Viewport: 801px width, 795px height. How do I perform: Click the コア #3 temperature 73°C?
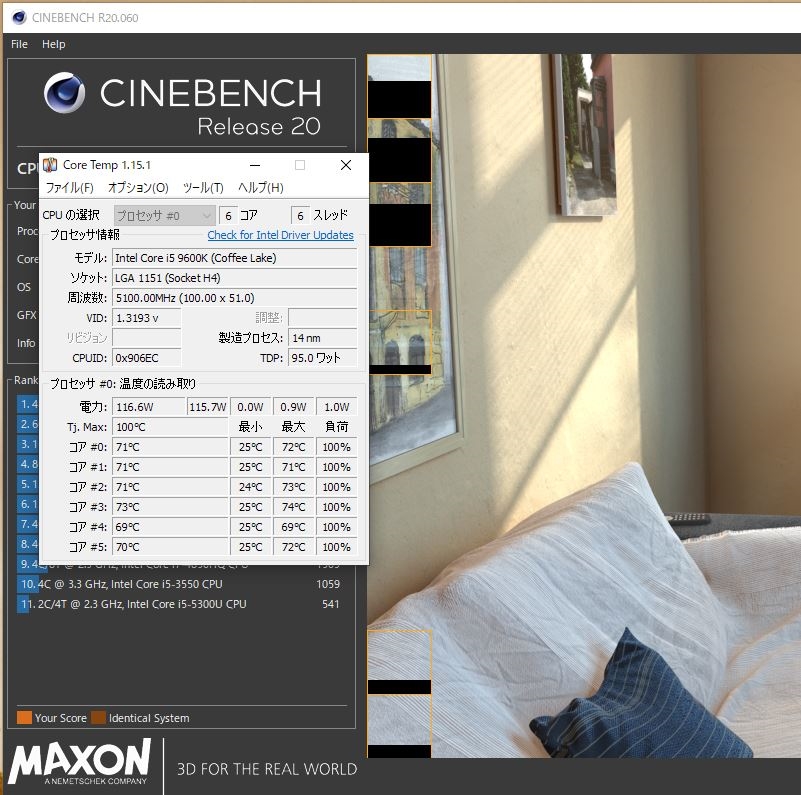pos(170,507)
